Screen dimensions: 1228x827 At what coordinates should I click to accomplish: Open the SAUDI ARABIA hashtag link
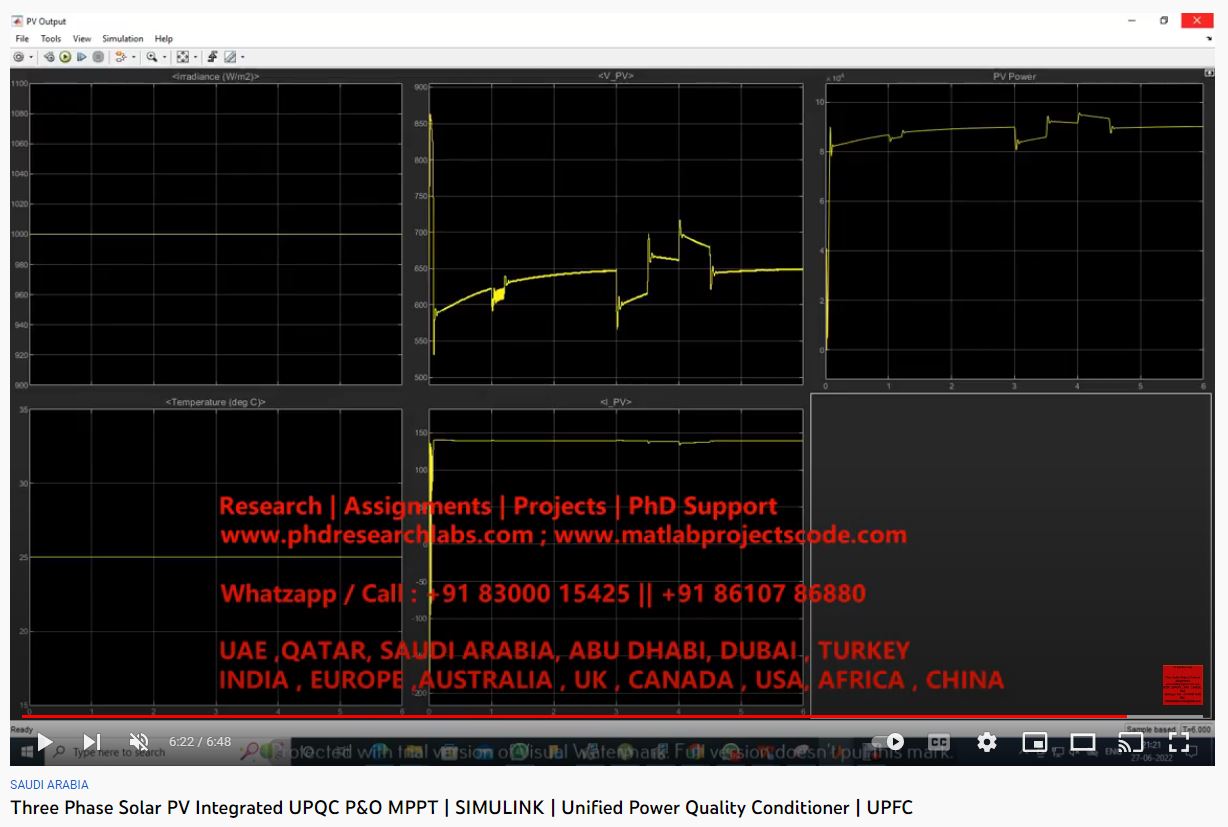pos(49,785)
